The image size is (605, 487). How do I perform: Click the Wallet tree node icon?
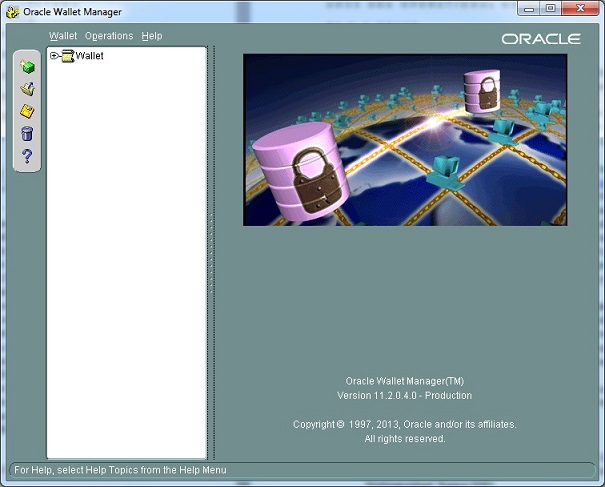(68, 56)
